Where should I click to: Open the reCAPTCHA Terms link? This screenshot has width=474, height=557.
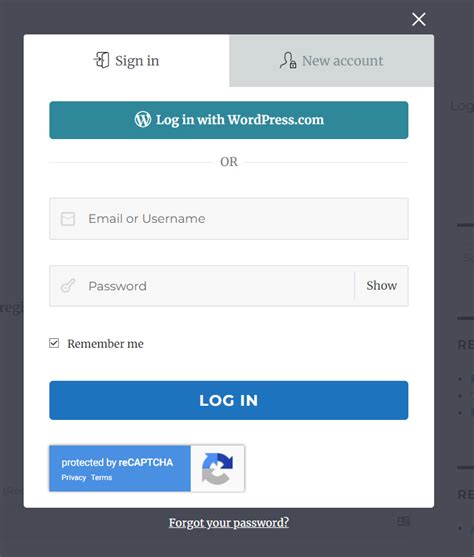(102, 477)
